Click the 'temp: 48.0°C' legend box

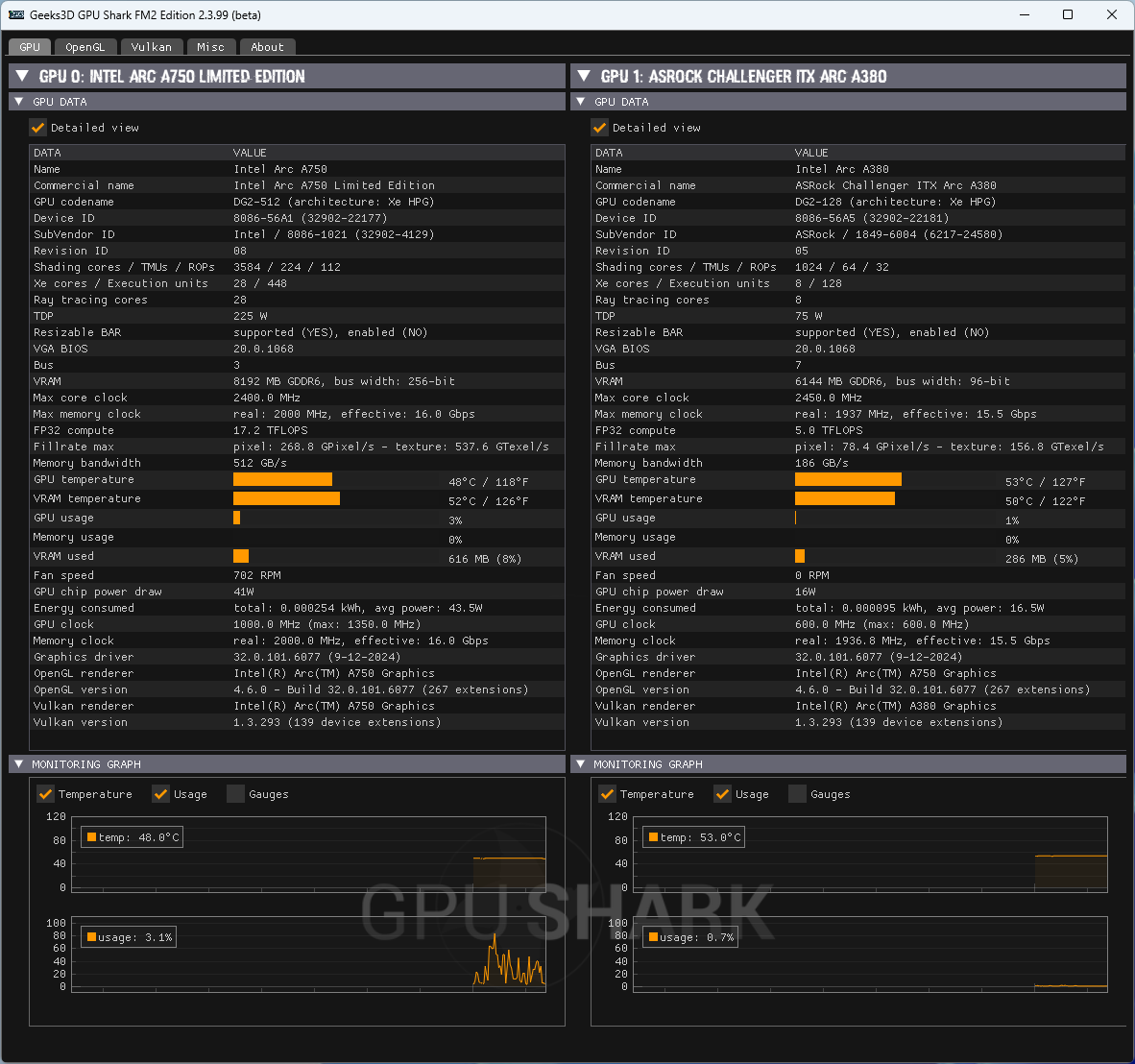click(x=132, y=837)
